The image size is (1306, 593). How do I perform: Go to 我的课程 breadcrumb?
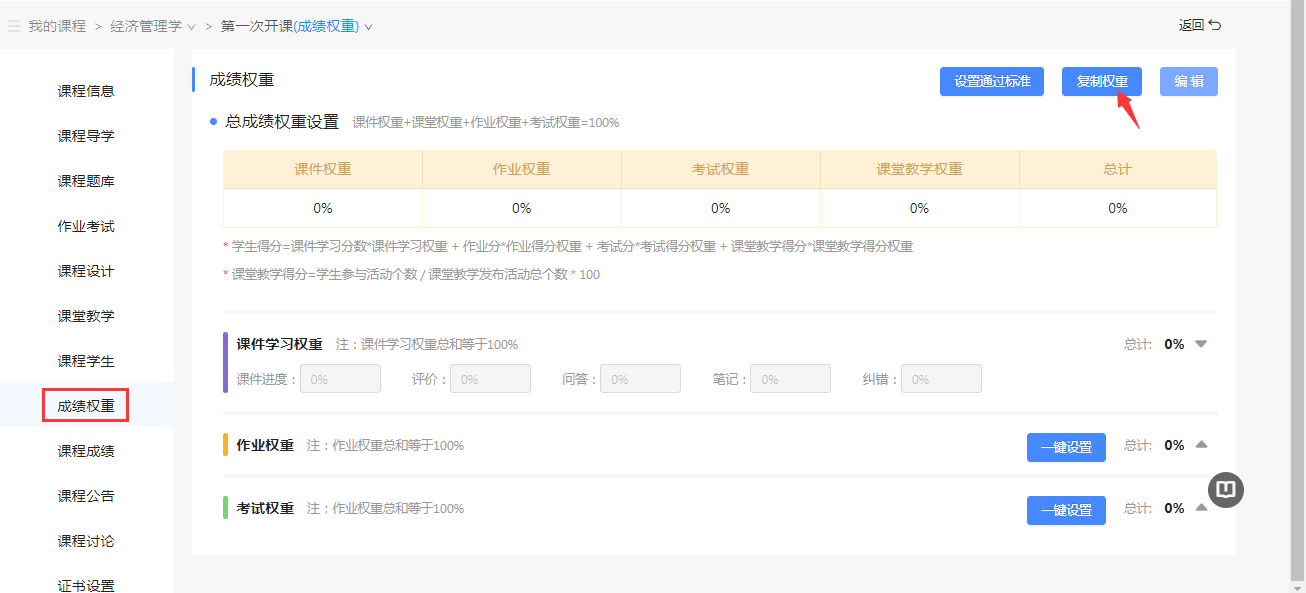point(57,26)
